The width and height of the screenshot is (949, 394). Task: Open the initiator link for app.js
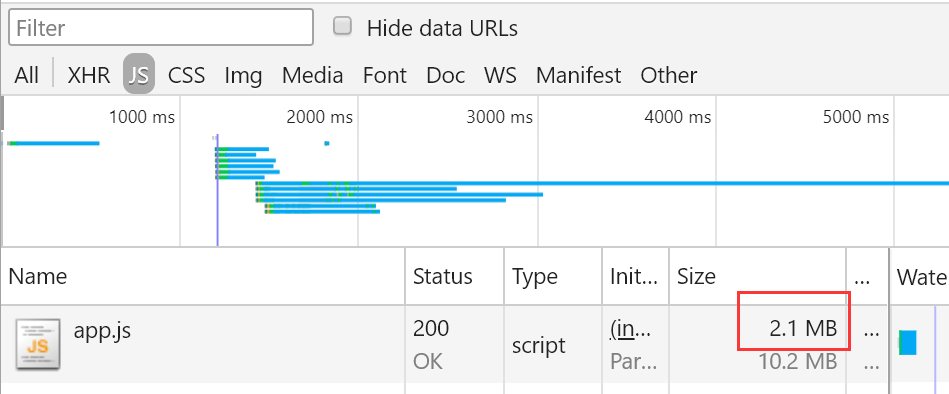click(632, 329)
